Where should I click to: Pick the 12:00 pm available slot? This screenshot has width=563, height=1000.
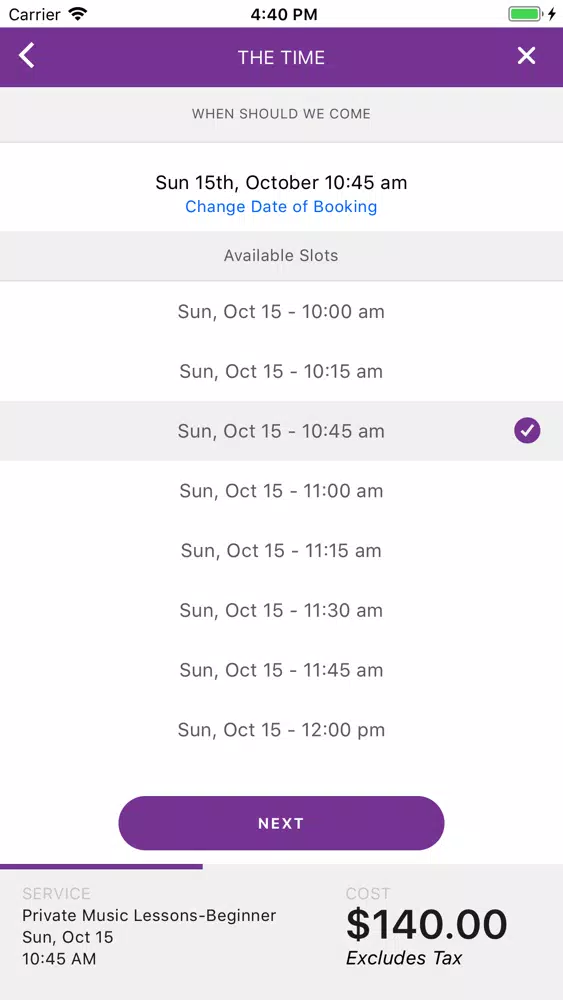pos(281,730)
